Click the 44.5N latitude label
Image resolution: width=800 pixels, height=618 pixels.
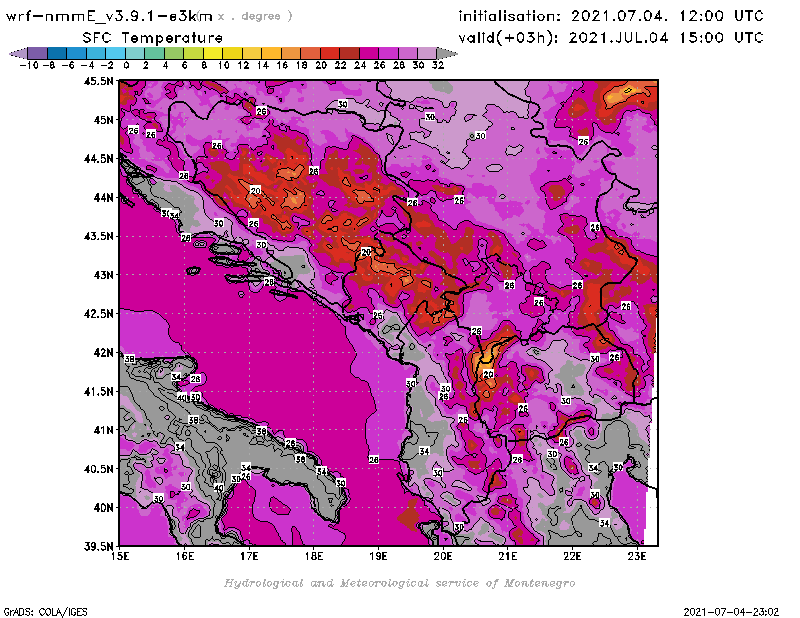click(x=98, y=159)
